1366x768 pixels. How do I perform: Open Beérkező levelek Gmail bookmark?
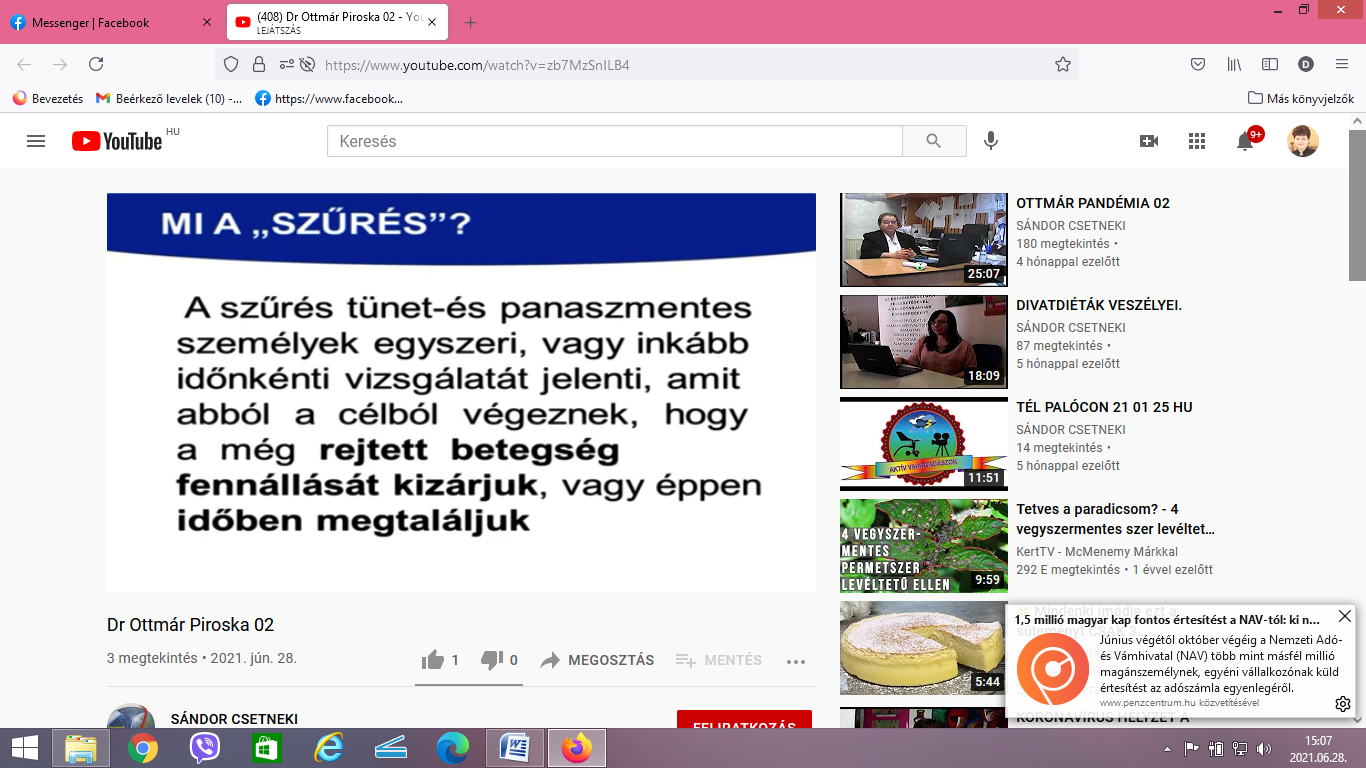169,98
